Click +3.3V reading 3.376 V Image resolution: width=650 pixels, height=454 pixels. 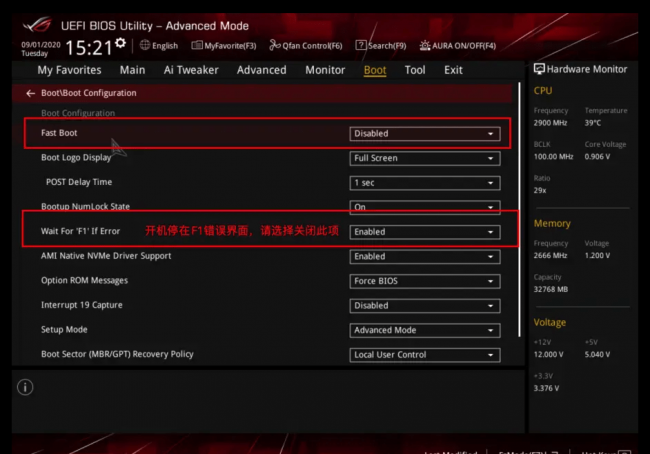tap(546, 388)
